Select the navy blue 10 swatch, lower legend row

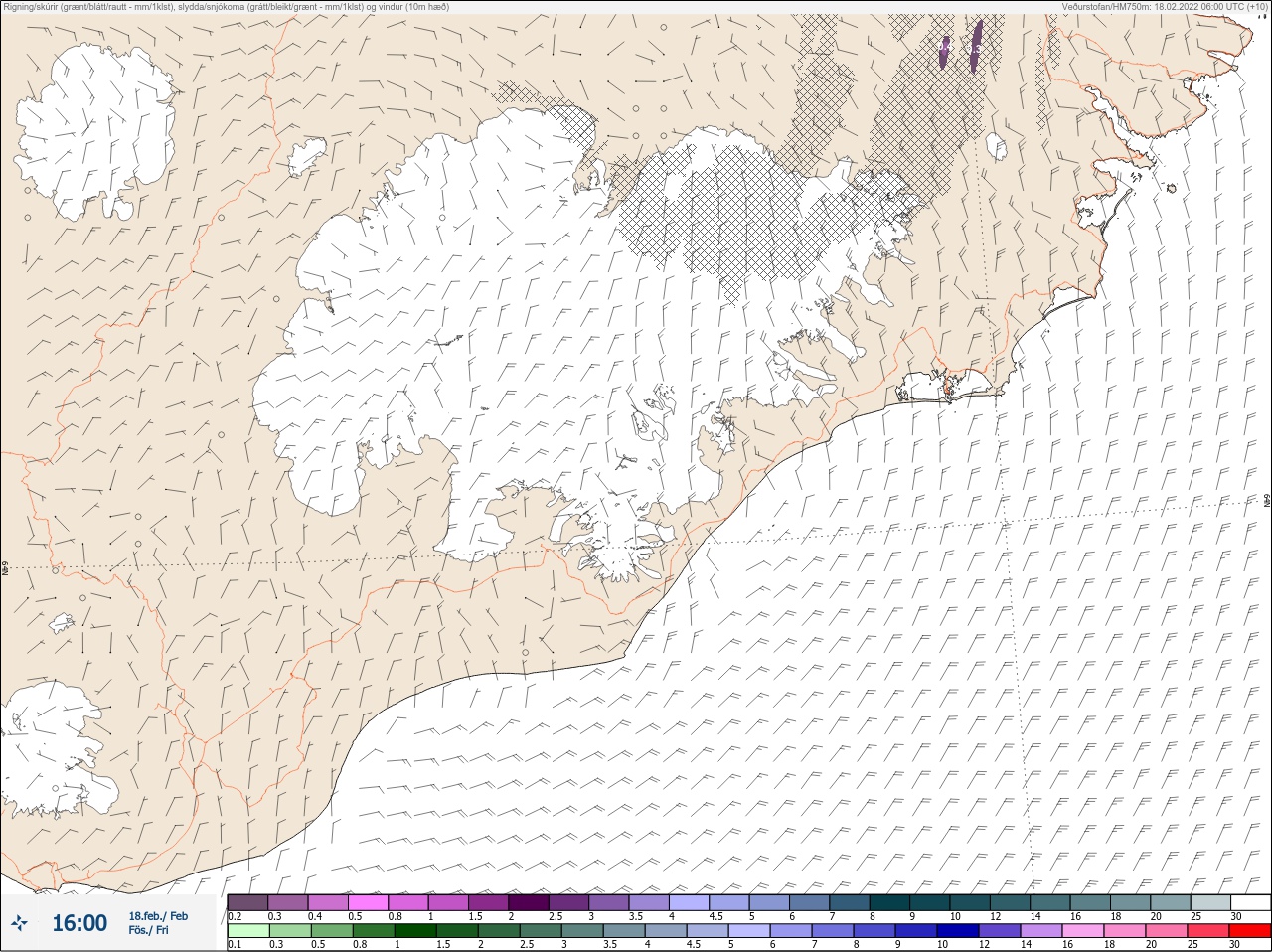[958, 931]
